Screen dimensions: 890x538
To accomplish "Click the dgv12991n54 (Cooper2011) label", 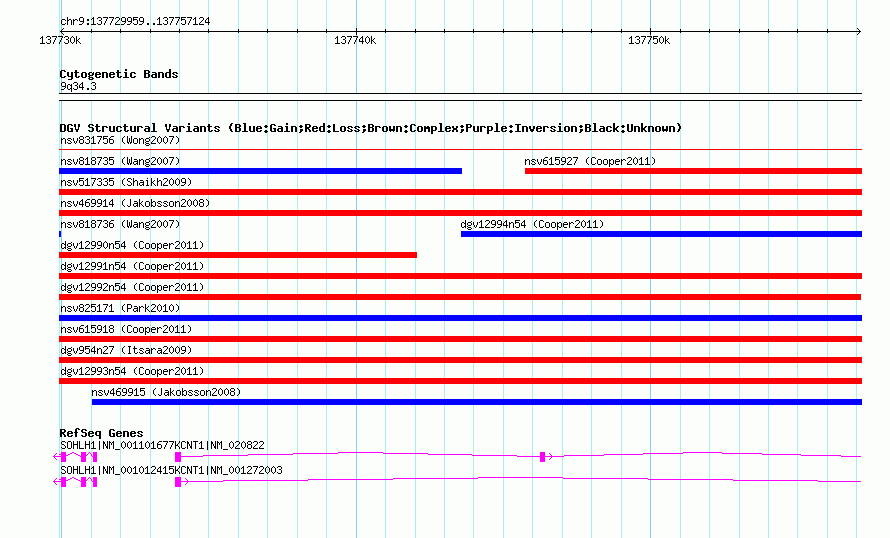I will [132, 266].
